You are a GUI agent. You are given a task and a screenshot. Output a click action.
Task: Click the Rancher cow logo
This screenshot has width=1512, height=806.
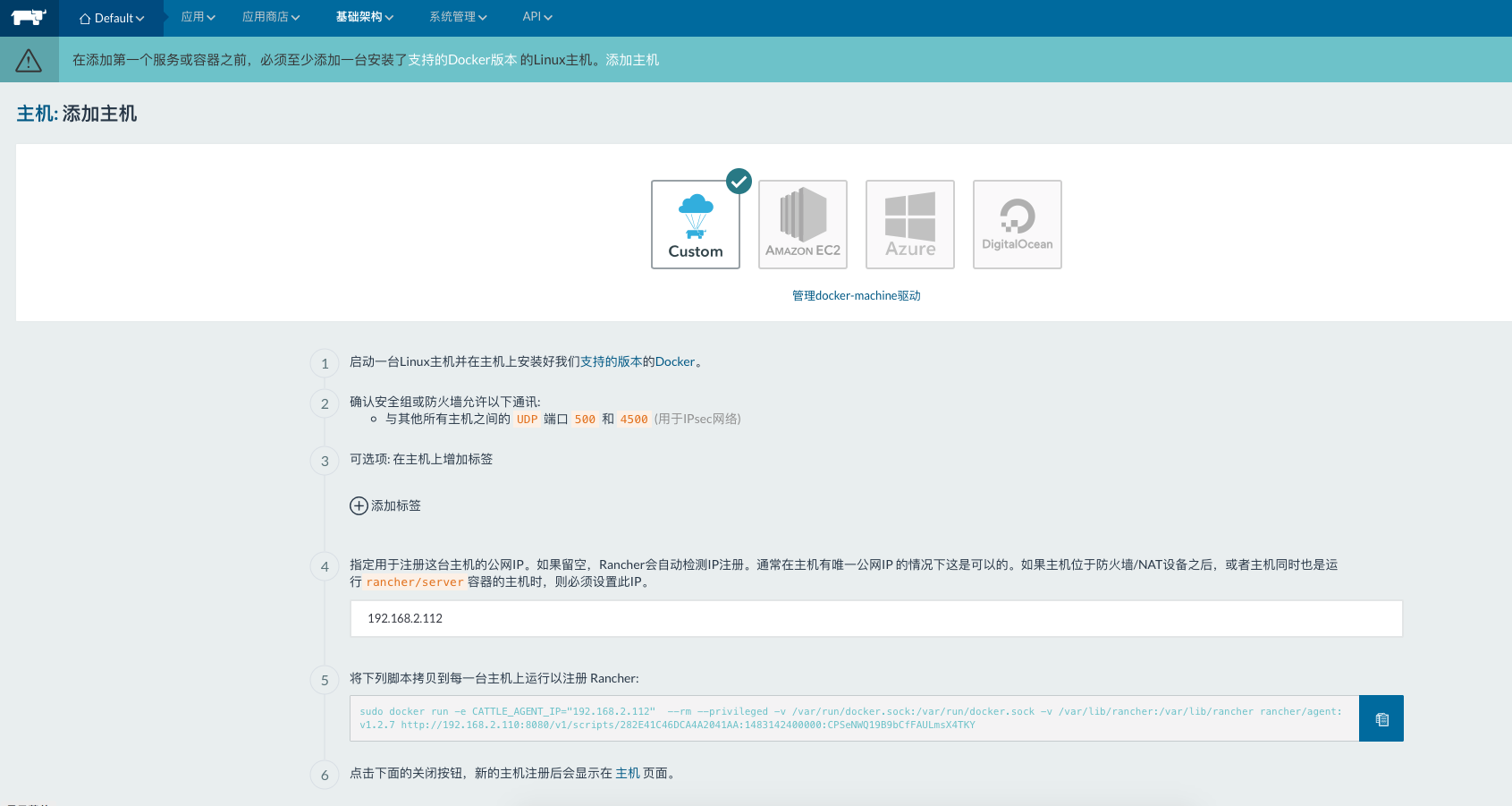click(x=29, y=18)
